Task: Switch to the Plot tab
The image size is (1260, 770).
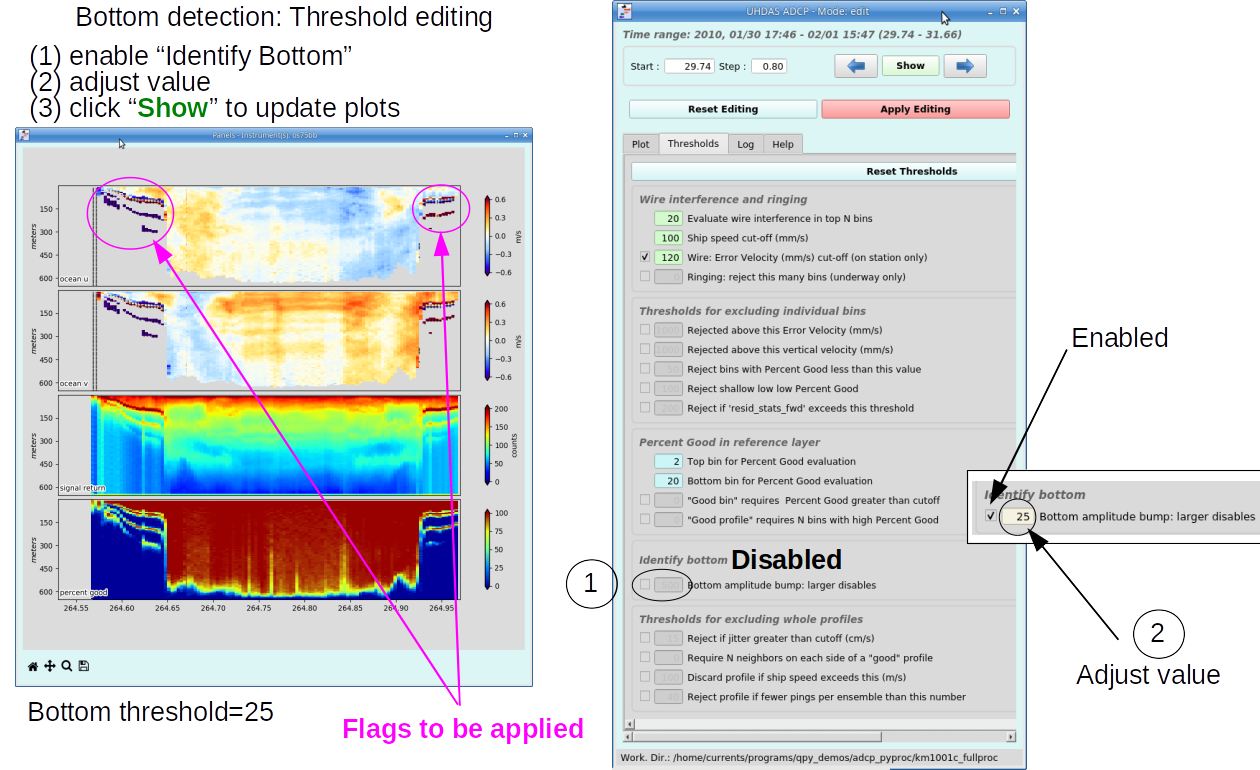Action: click(640, 144)
